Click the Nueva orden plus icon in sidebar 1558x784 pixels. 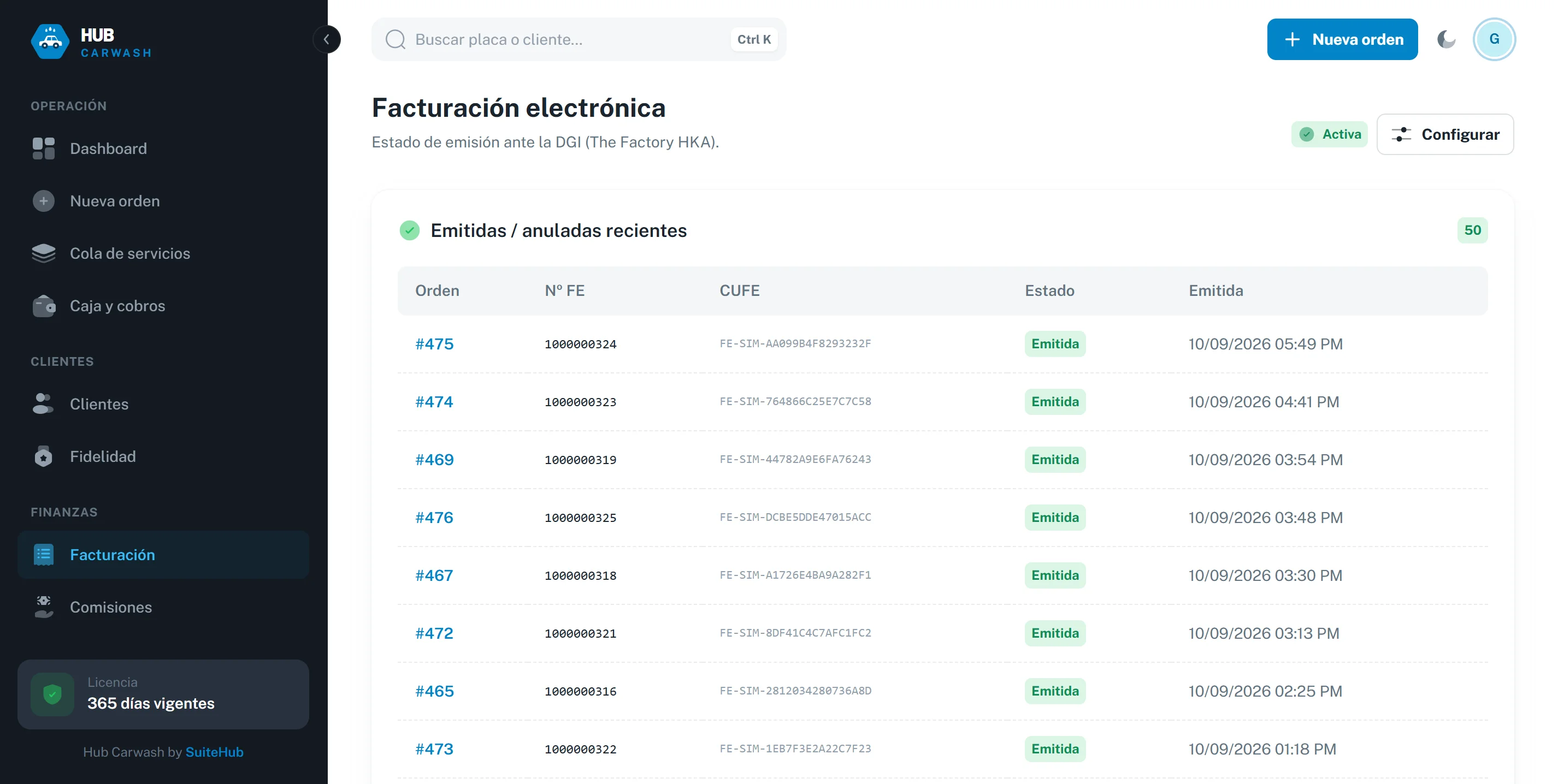tap(44, 201)
